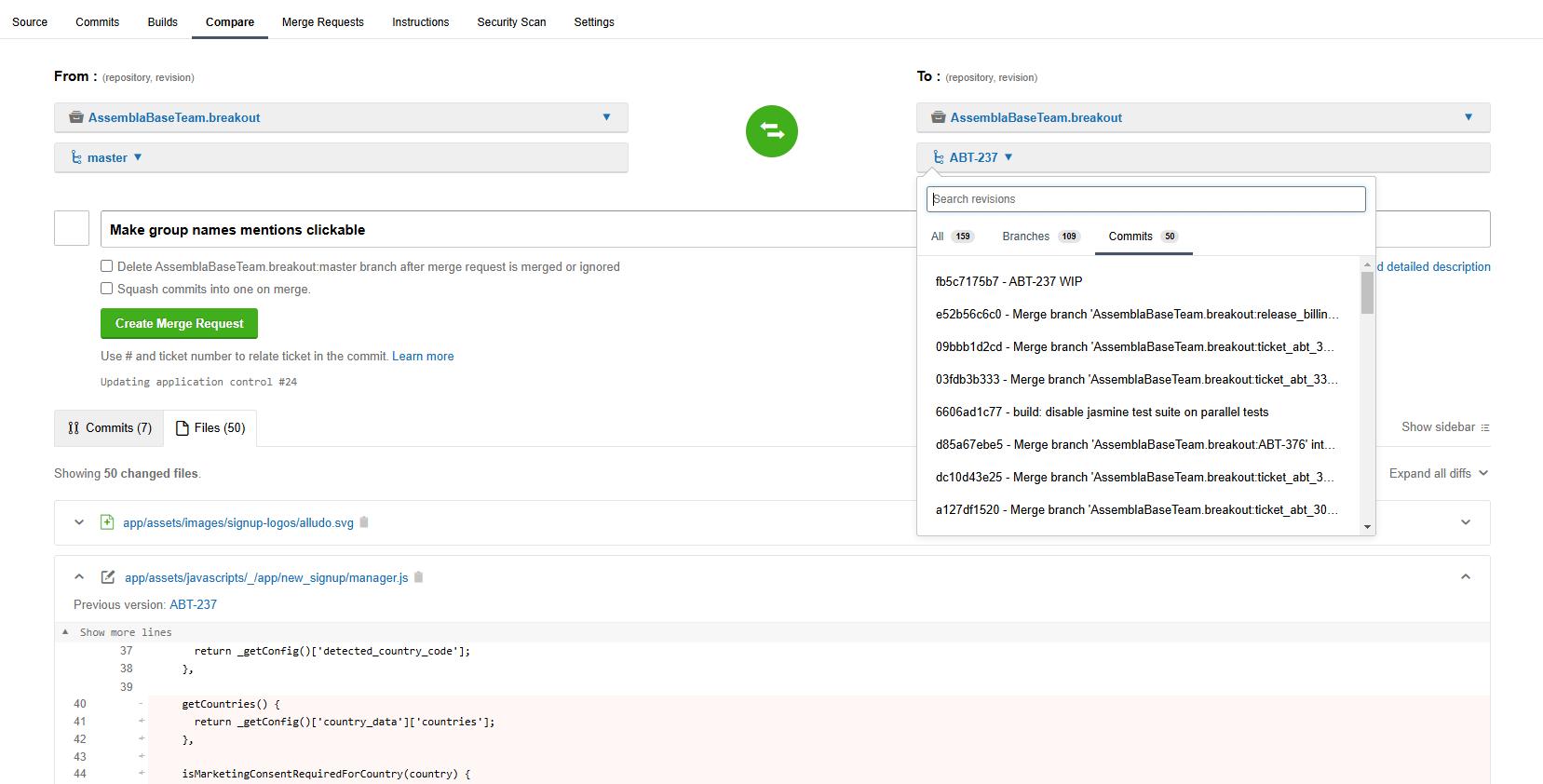Enable delete branch after merge checkbox
The width and height of the screenshot is (1543, 784).
(x=107, y=266)
